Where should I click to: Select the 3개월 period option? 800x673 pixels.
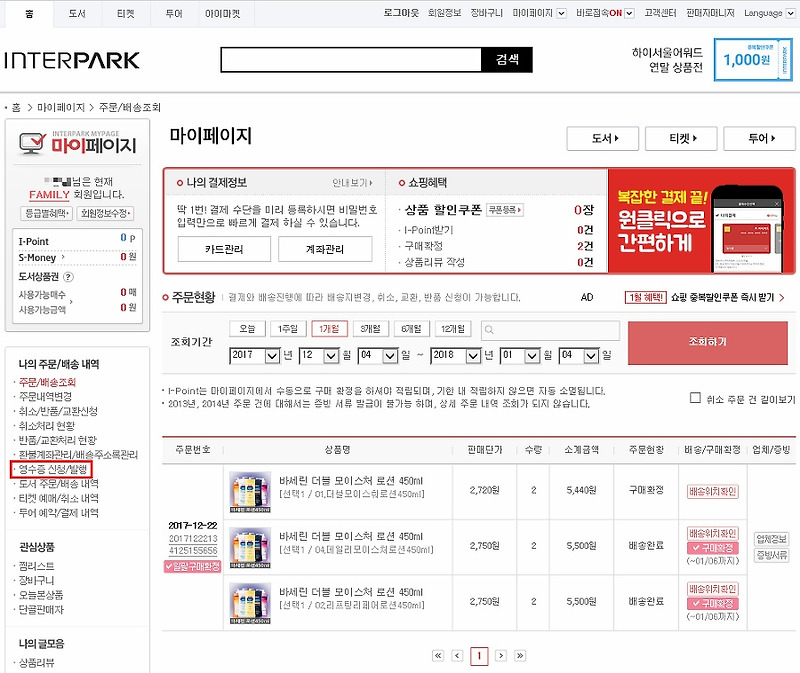tap(370, 329)
